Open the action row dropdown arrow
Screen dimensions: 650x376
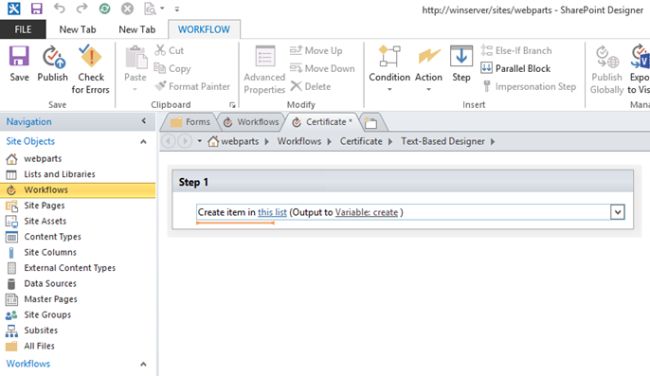[x=617, y=212]
